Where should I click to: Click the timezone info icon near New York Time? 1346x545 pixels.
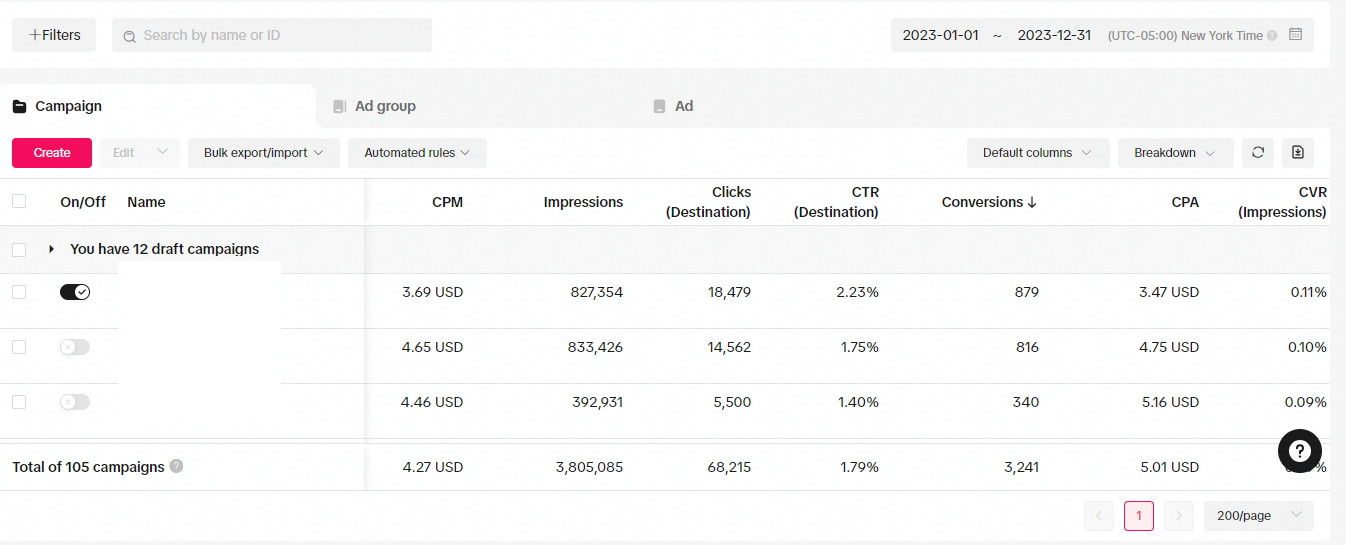1272,36
